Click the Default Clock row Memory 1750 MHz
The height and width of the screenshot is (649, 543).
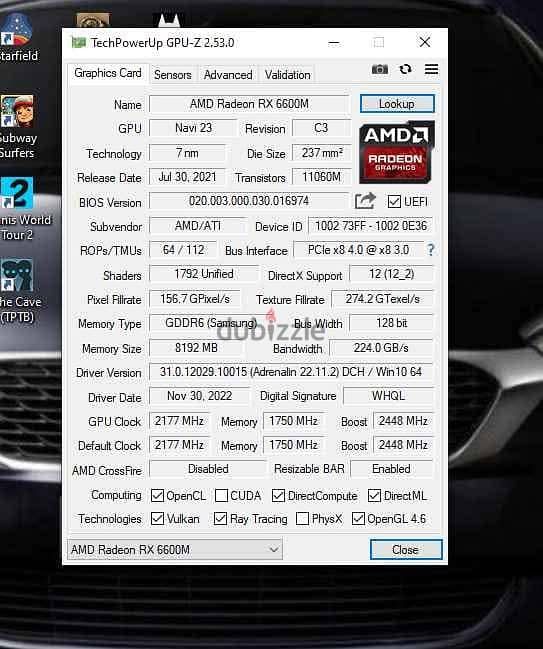[x=293, y=445]
